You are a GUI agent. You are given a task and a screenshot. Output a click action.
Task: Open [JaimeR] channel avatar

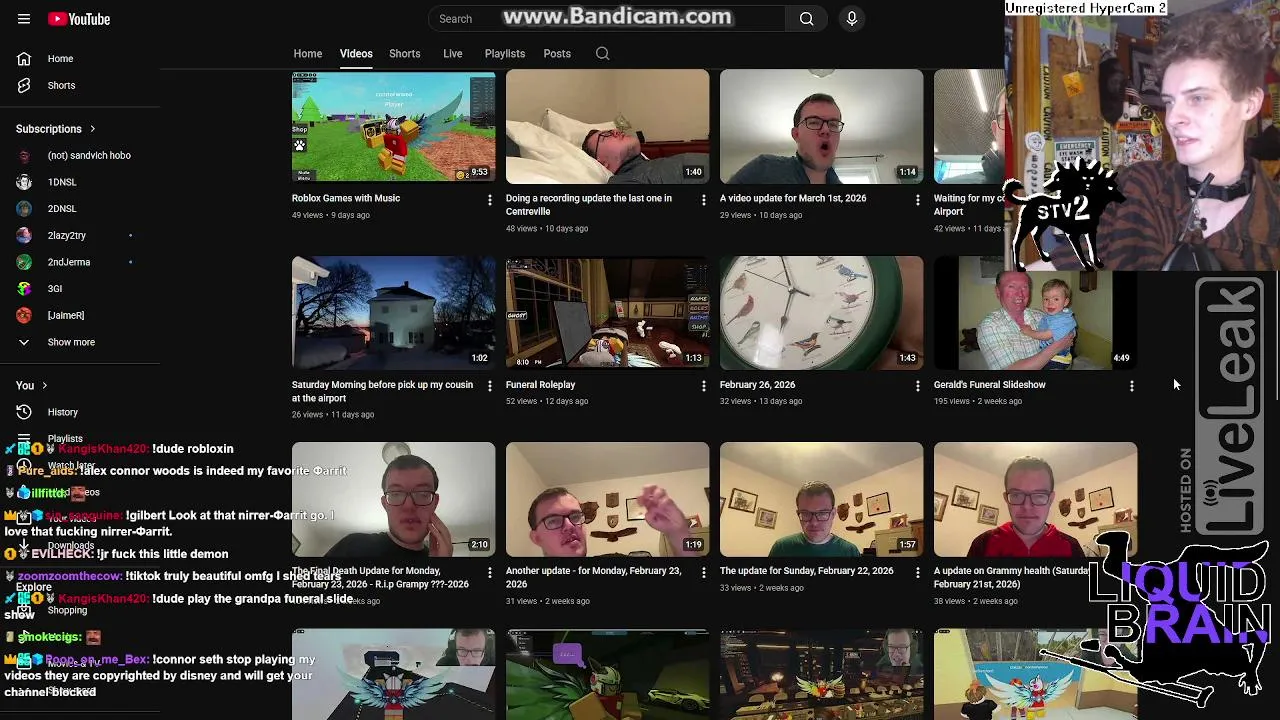[24, 316]
